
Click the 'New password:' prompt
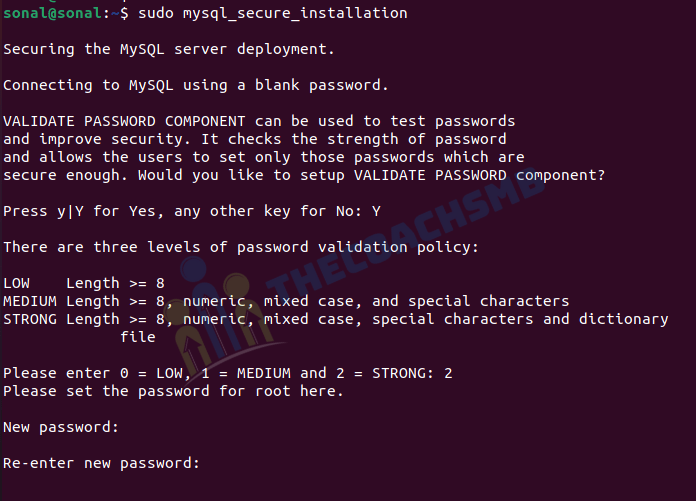pyautogui.click(x=61, y=427)
